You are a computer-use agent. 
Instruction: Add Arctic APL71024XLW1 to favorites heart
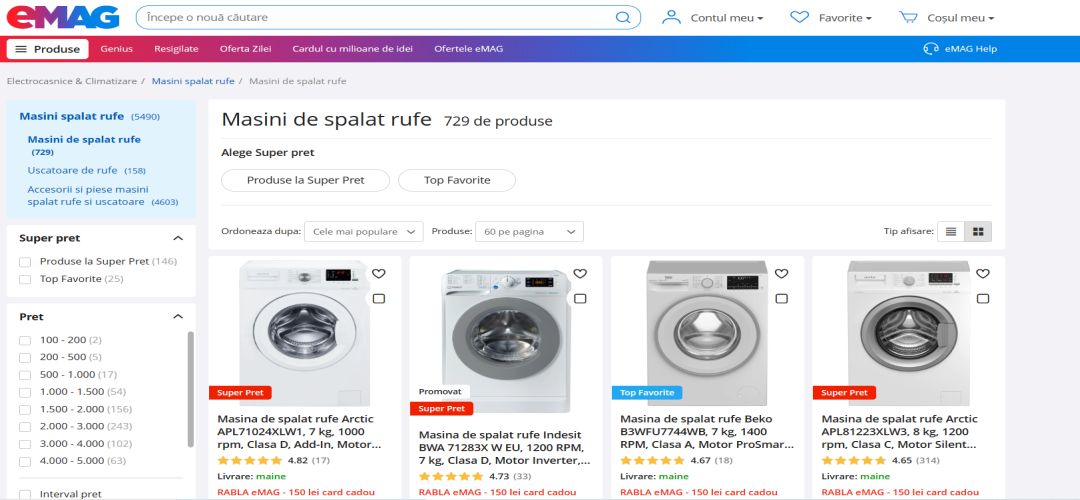point(378,273)
